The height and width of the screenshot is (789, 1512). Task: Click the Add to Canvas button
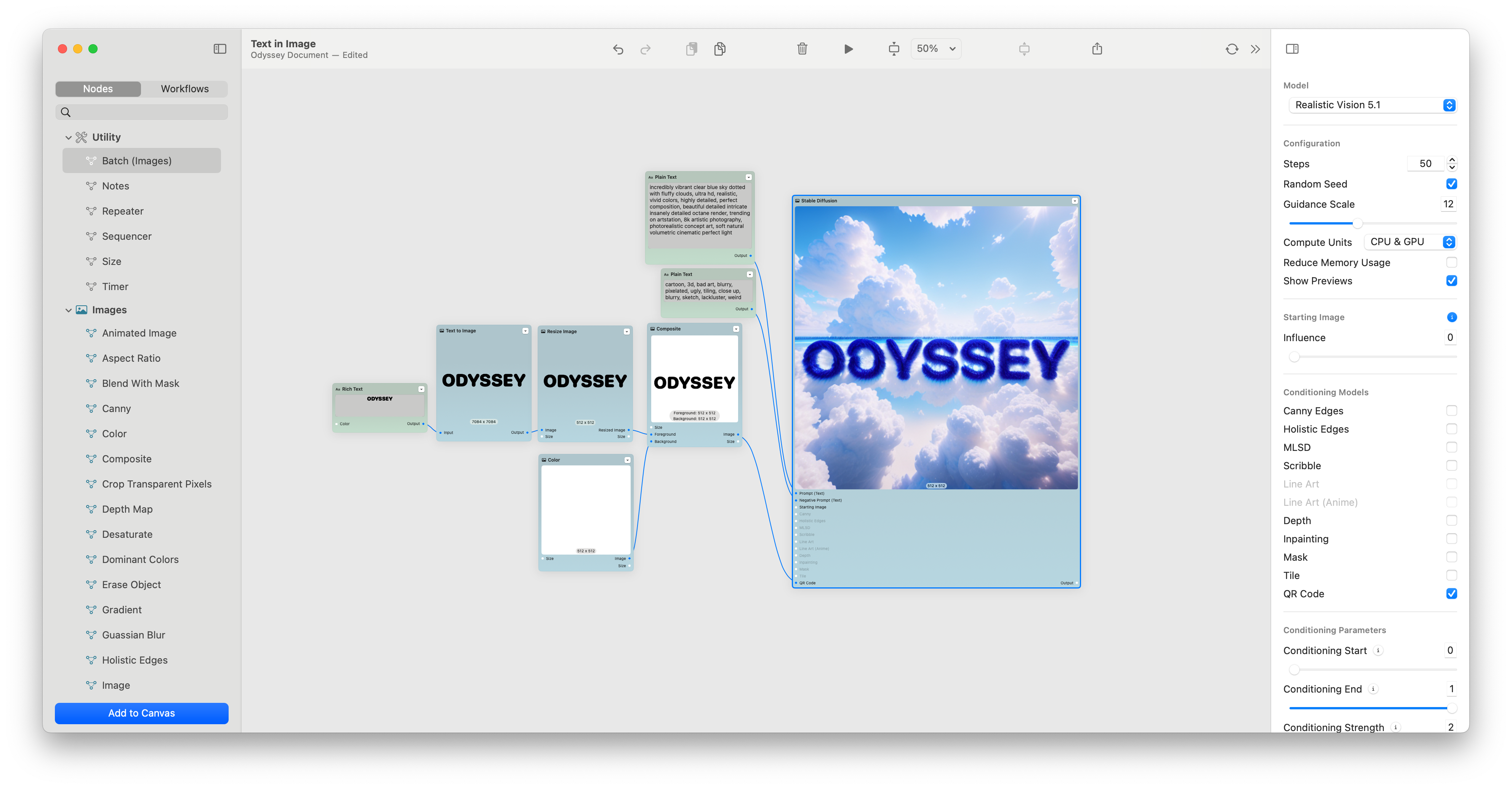[x=141, y=713]
